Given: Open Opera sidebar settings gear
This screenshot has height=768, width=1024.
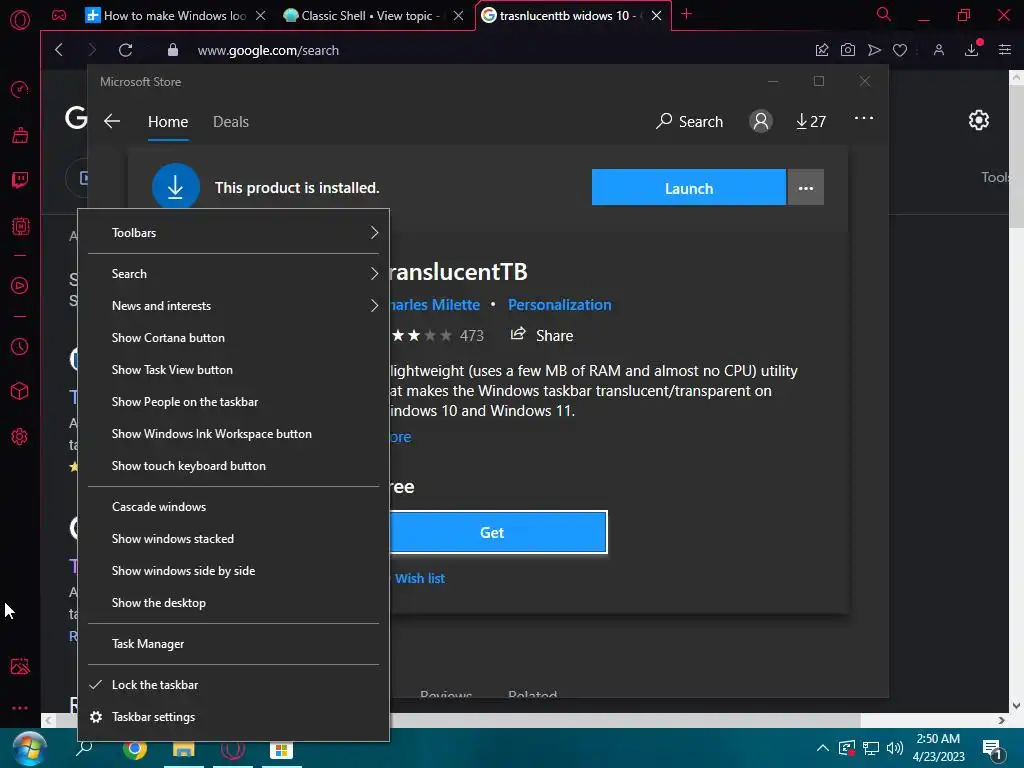Looking at the screenshot, I should 20,436.
